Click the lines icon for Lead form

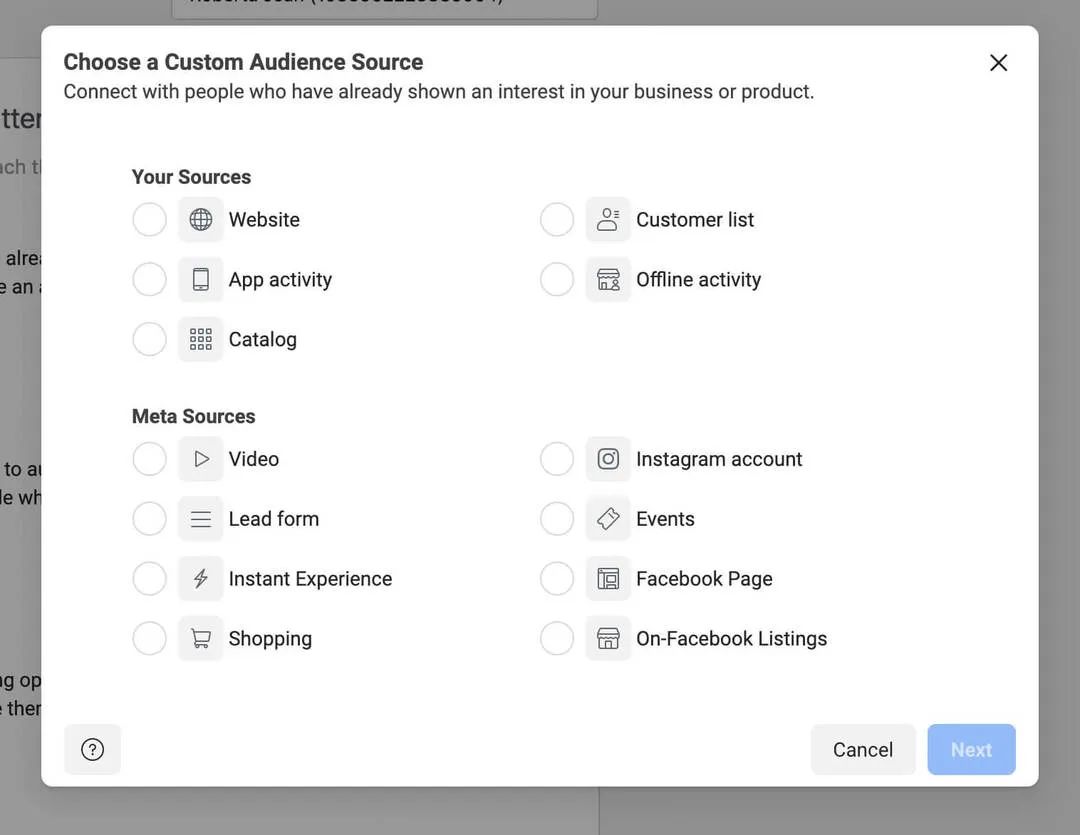(x=200, y=519)
